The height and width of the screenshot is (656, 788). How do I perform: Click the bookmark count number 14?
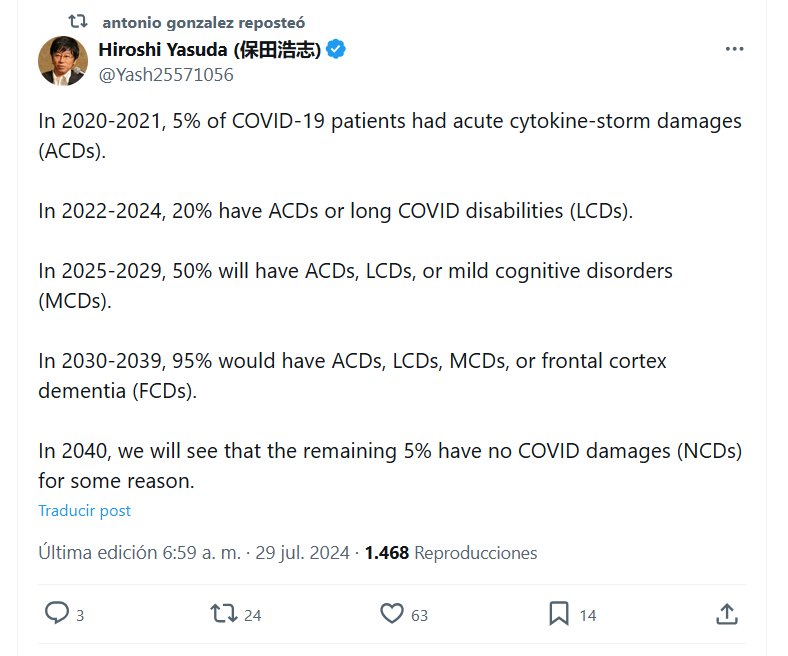(x=588, y=615)
